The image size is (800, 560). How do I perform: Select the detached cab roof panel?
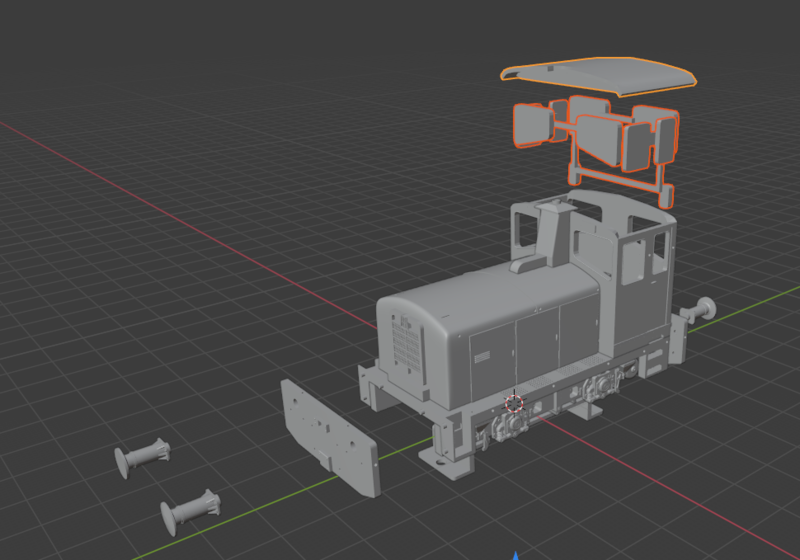point(600,77)
